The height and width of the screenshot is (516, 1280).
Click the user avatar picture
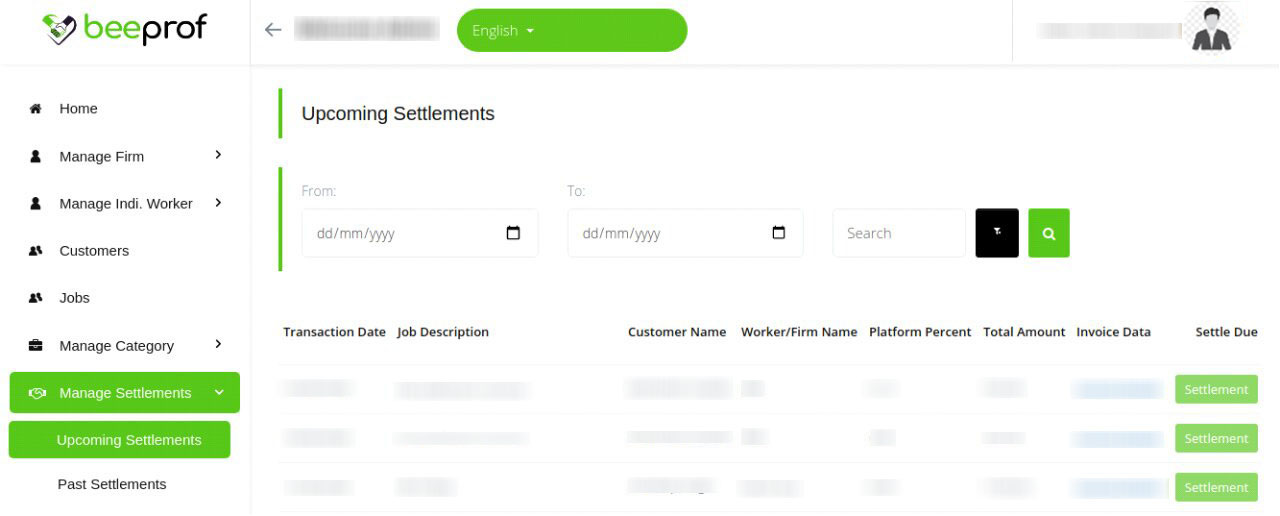[1214, 29]
